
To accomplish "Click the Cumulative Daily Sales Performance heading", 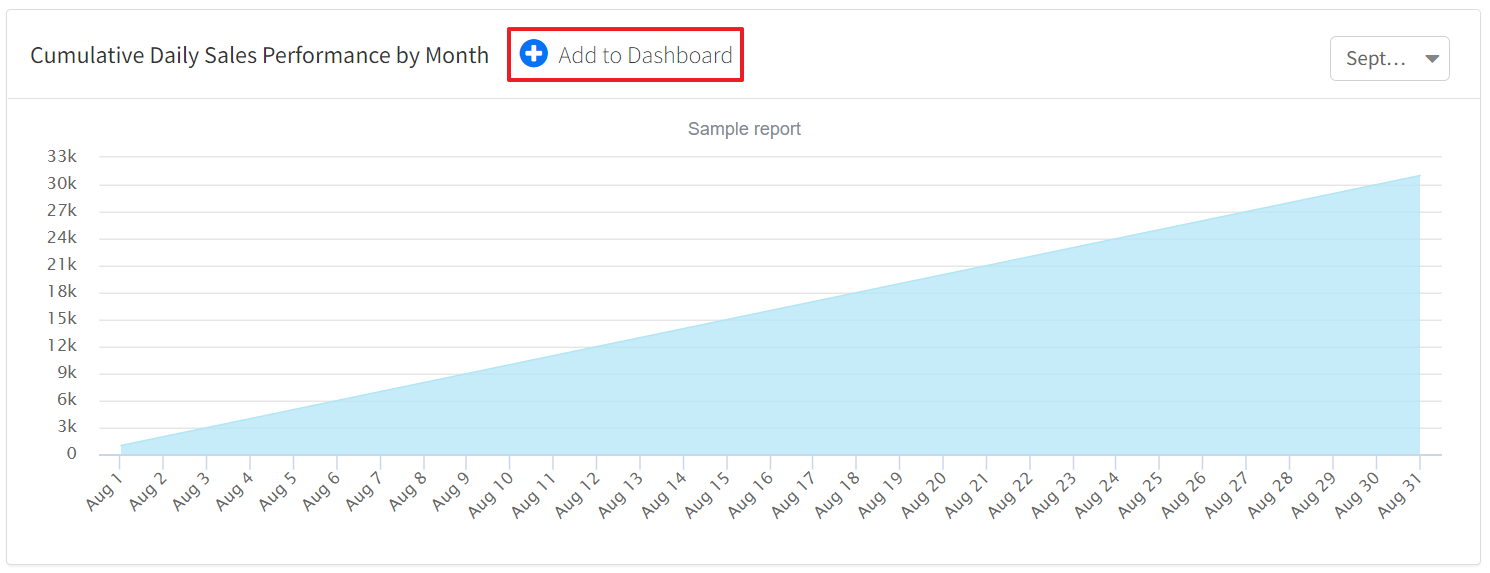I will point(259,55).
